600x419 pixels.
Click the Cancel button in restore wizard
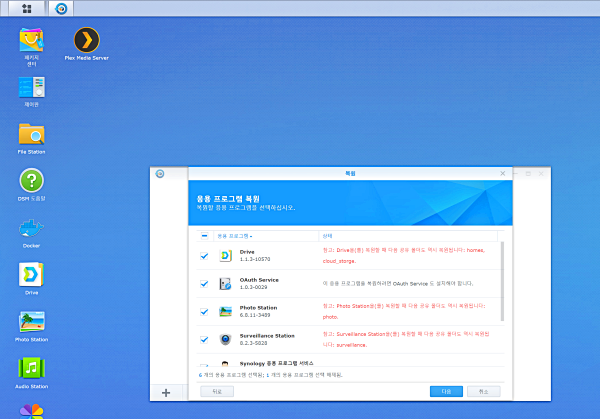click(483, 391)
